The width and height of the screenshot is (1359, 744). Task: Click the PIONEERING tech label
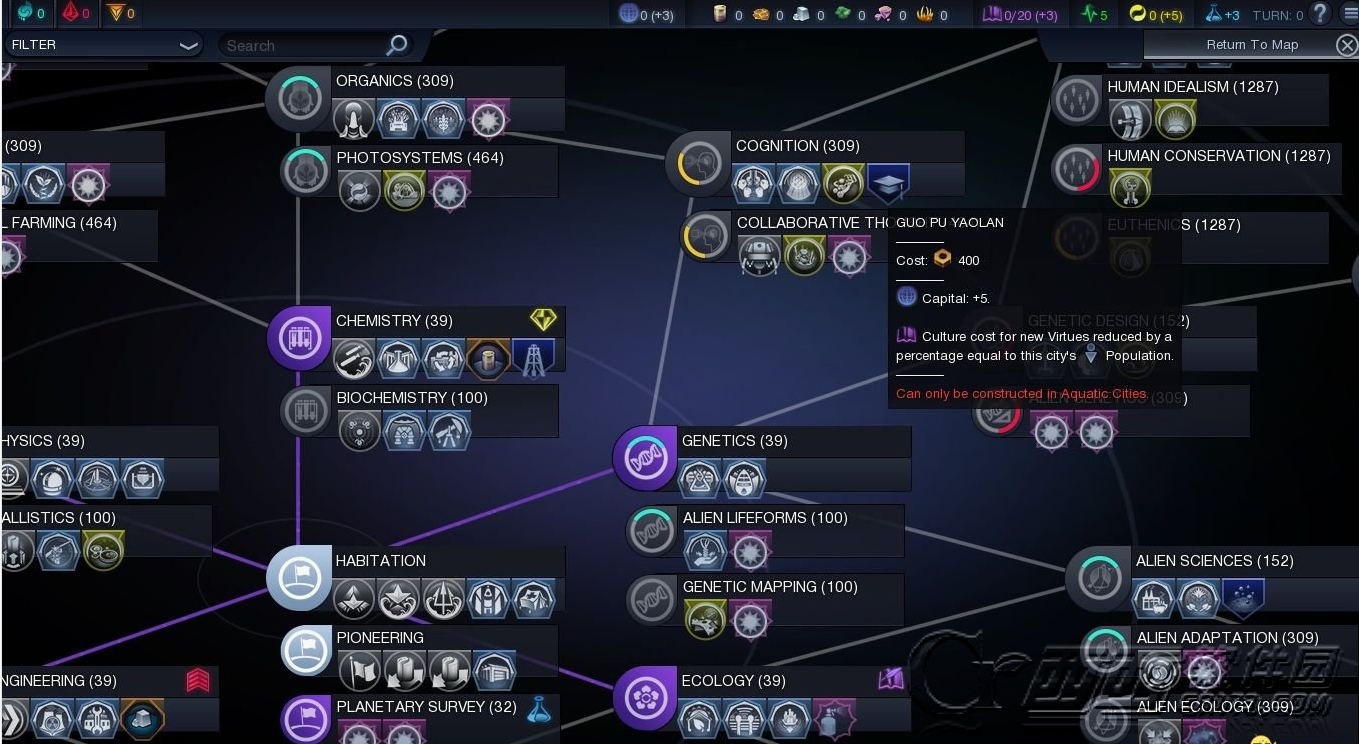tap(380, 638)
